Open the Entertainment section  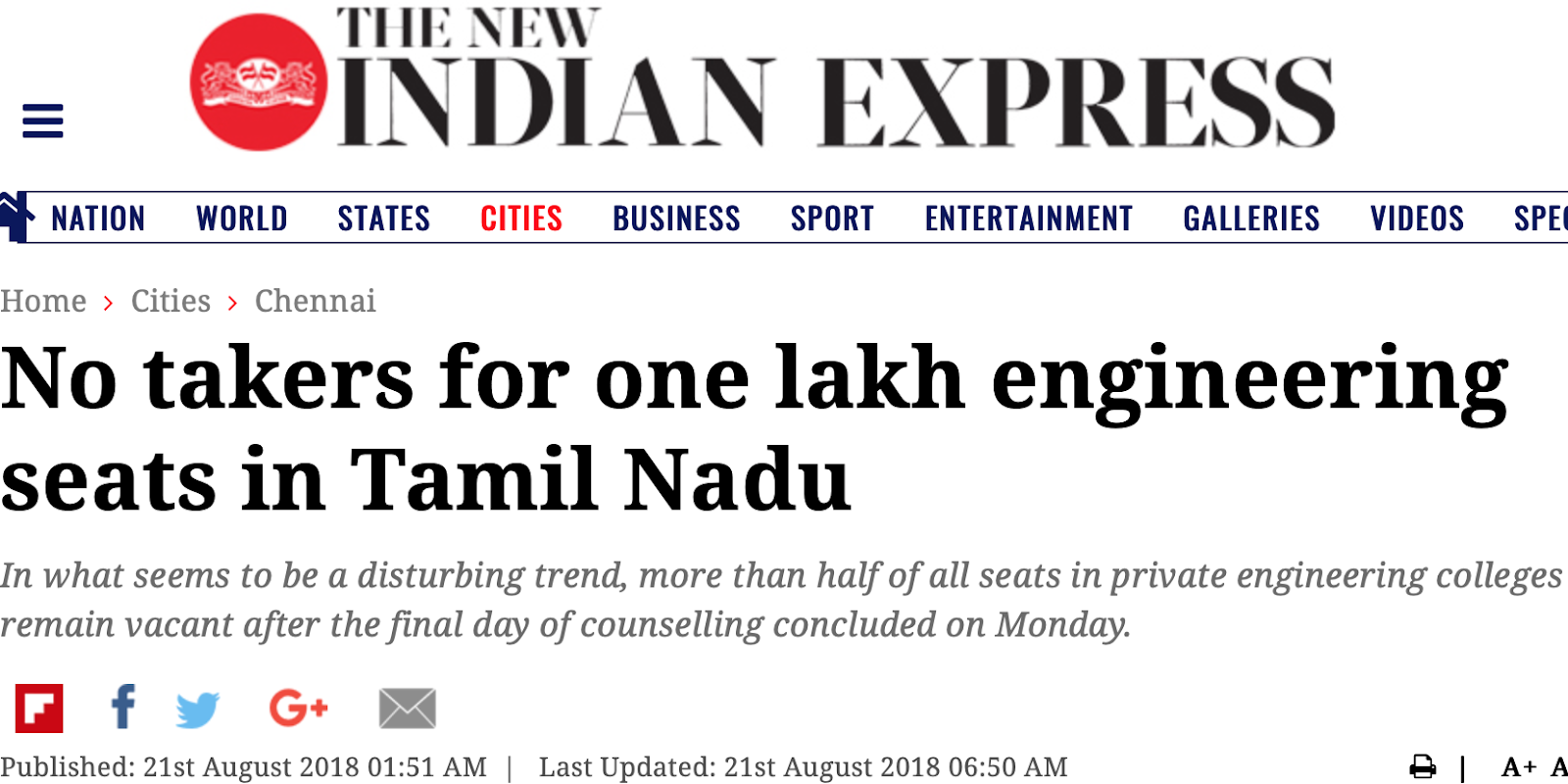point(1028,219)
